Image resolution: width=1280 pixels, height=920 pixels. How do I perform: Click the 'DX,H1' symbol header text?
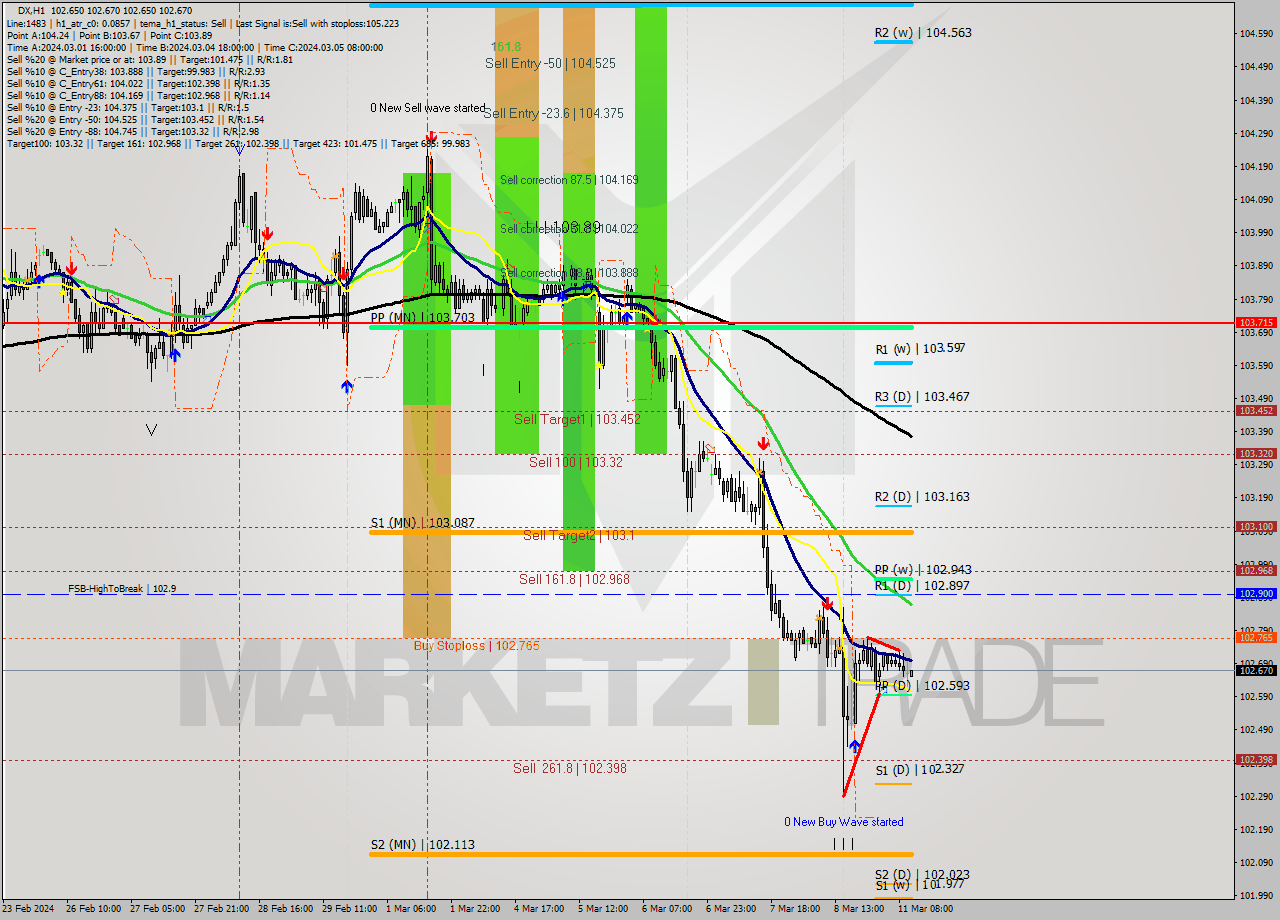pyautogui.click(x=32, y=9)
